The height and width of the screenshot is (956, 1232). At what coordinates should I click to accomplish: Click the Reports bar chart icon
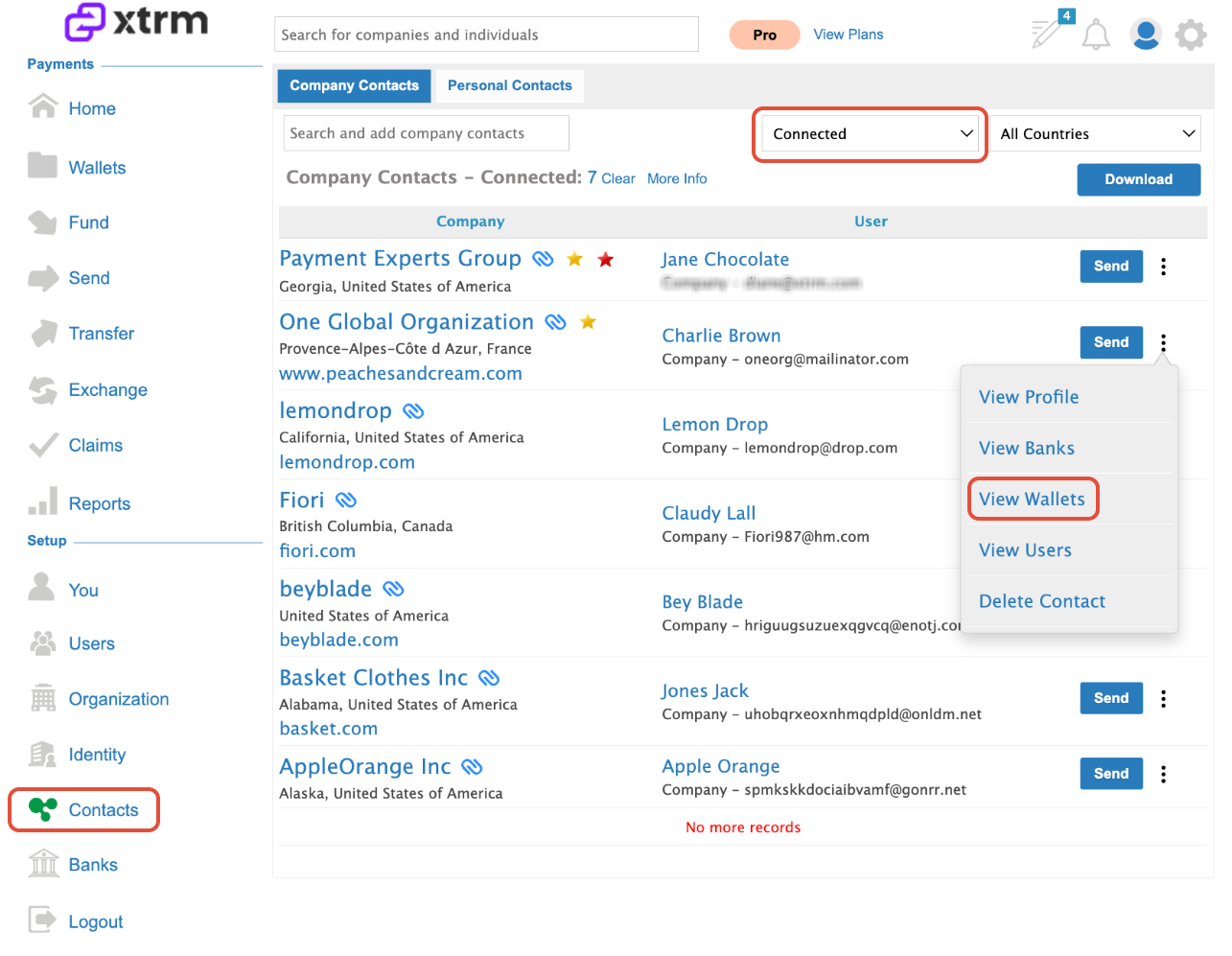click(43, 501)
